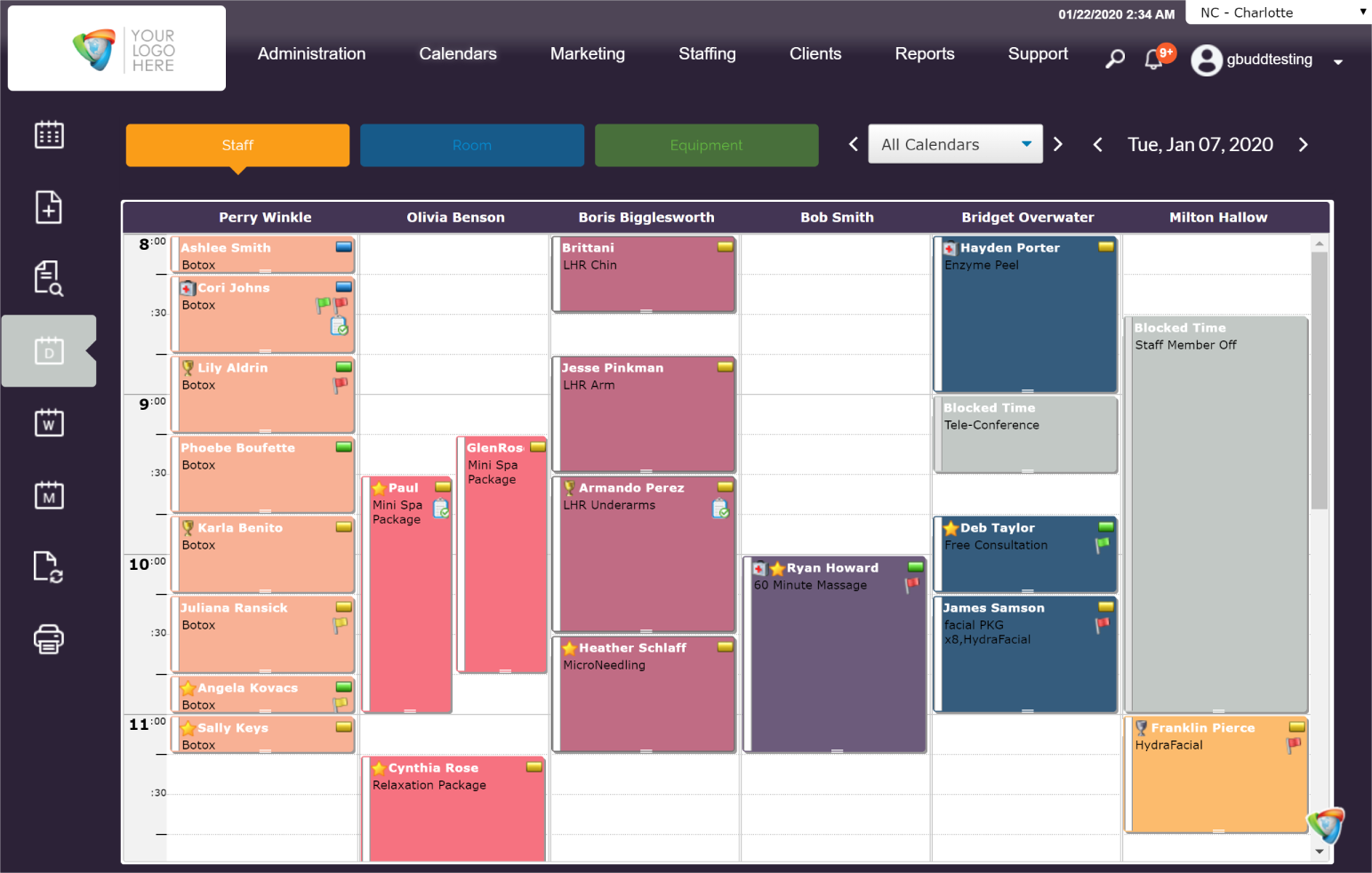Open the NC - Charlotte location dropdown
This screenshot has height=873, width=1372.
(1280, 12)
